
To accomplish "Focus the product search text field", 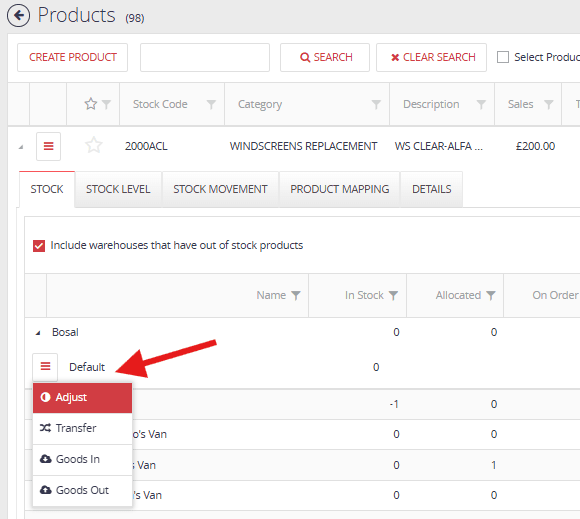I will point(205,57).
